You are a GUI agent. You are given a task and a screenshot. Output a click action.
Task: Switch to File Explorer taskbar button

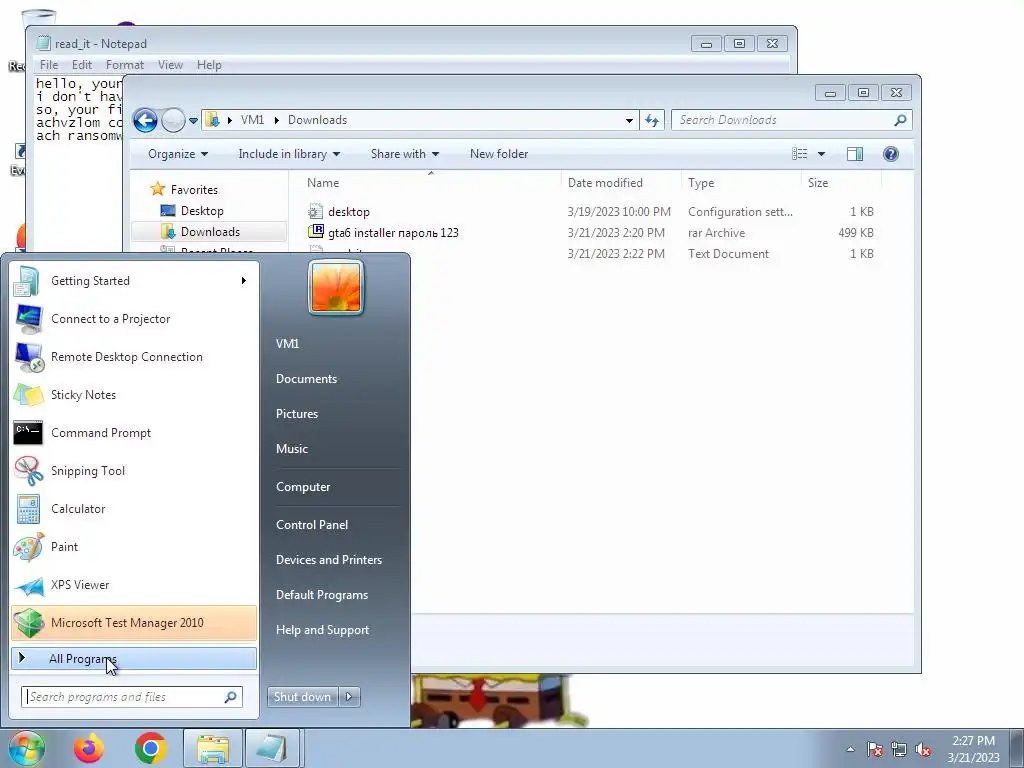point(212,748)
